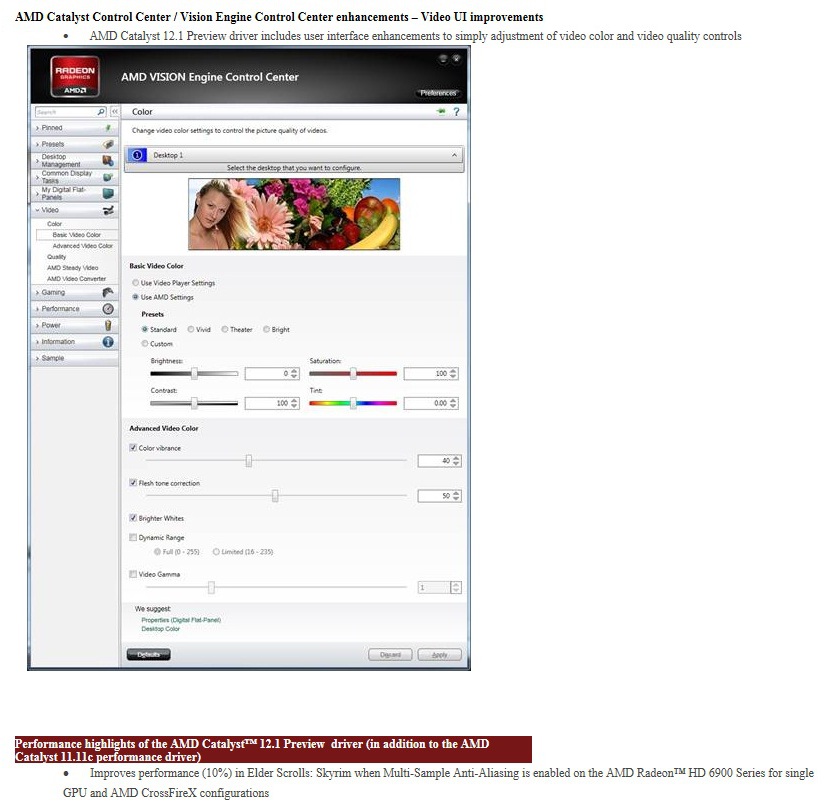824x810 pixels.
Task: Click the green pin icon in Color header
Action: (441, 111)
